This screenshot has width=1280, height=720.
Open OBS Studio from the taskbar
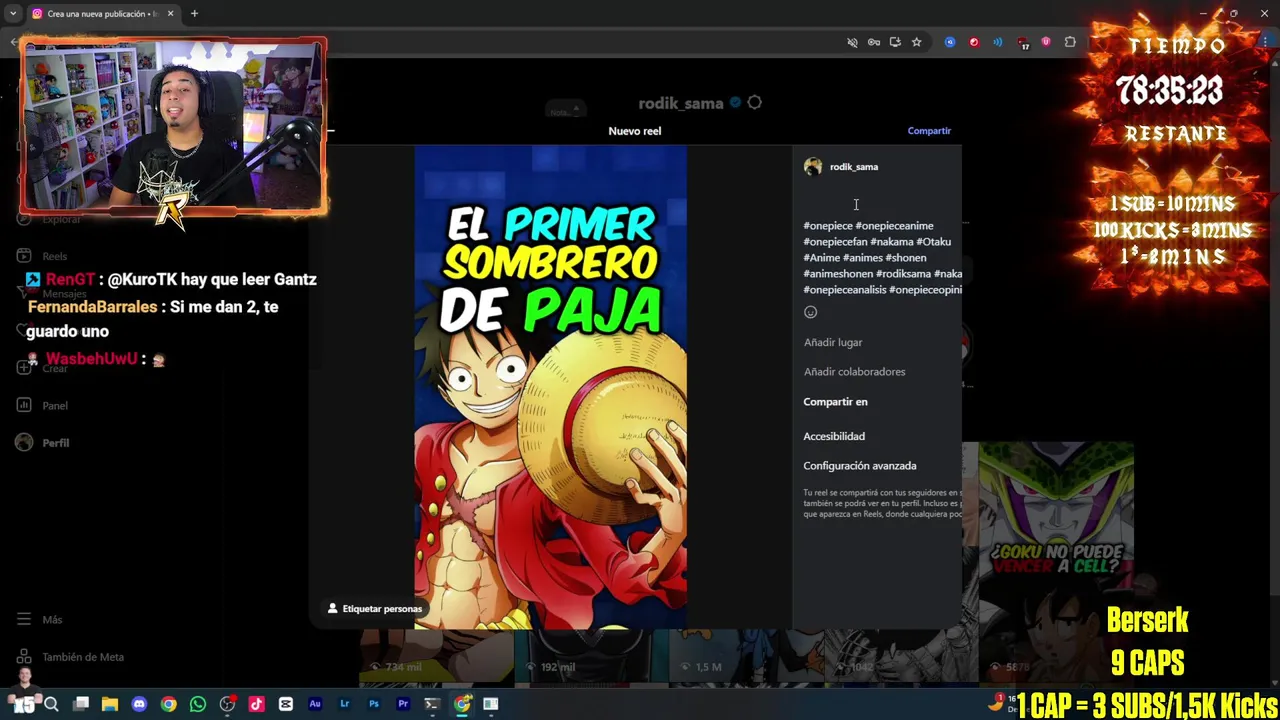pyautogui.click(x=227, y=704)
